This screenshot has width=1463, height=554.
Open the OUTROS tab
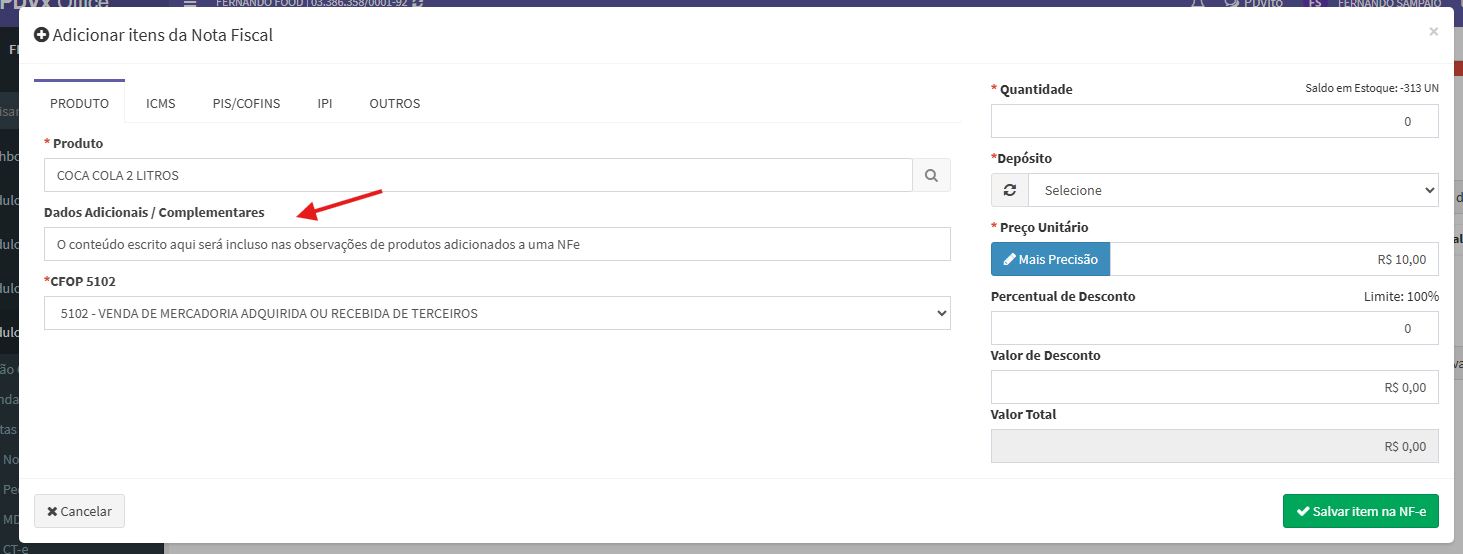pyautogui.click(x=395, y=103)
